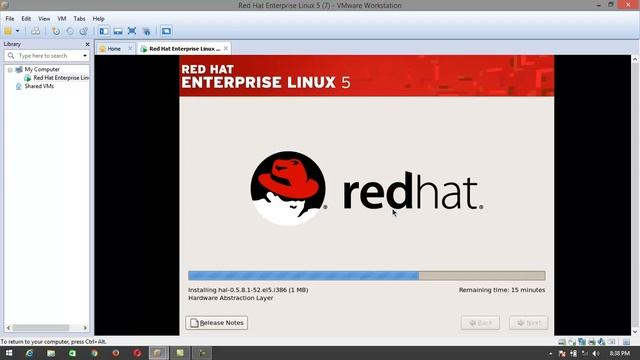Click the Next button in installer

(x=529, y=323)
